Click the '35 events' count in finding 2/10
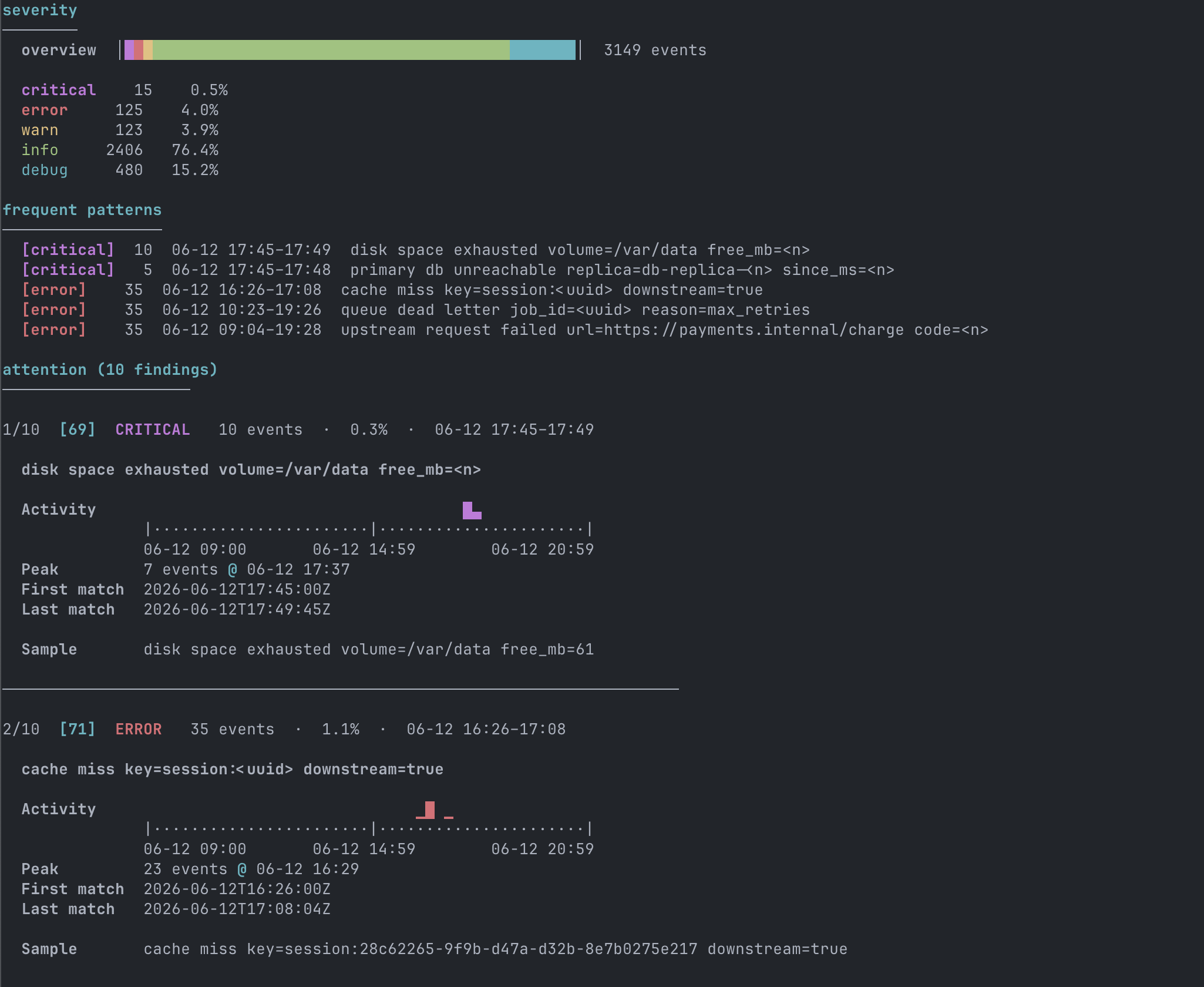This screenshot has height=987, width=1204. 233,729
